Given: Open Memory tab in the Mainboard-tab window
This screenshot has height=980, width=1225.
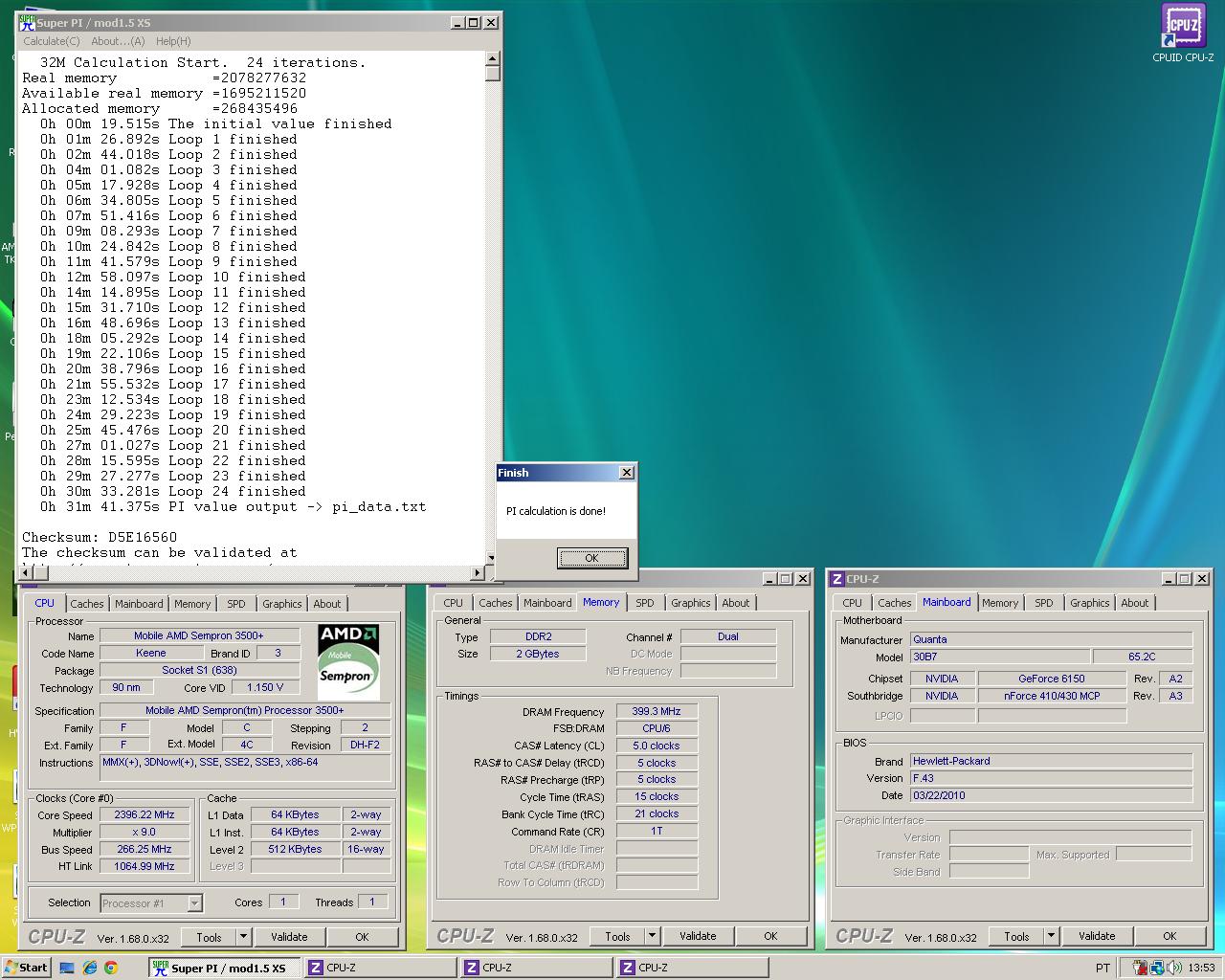Looking at the screenshot, I should pos(1000,603).
